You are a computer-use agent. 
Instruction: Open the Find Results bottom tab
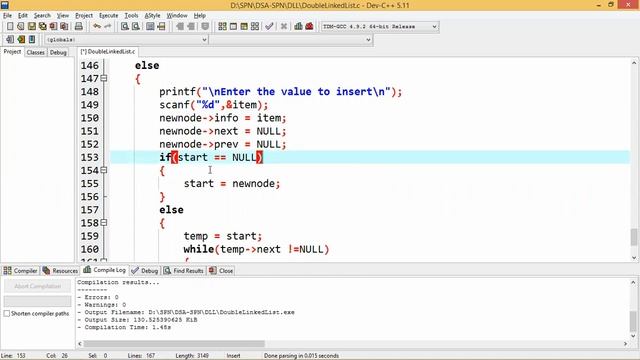(x=184, y=271)
